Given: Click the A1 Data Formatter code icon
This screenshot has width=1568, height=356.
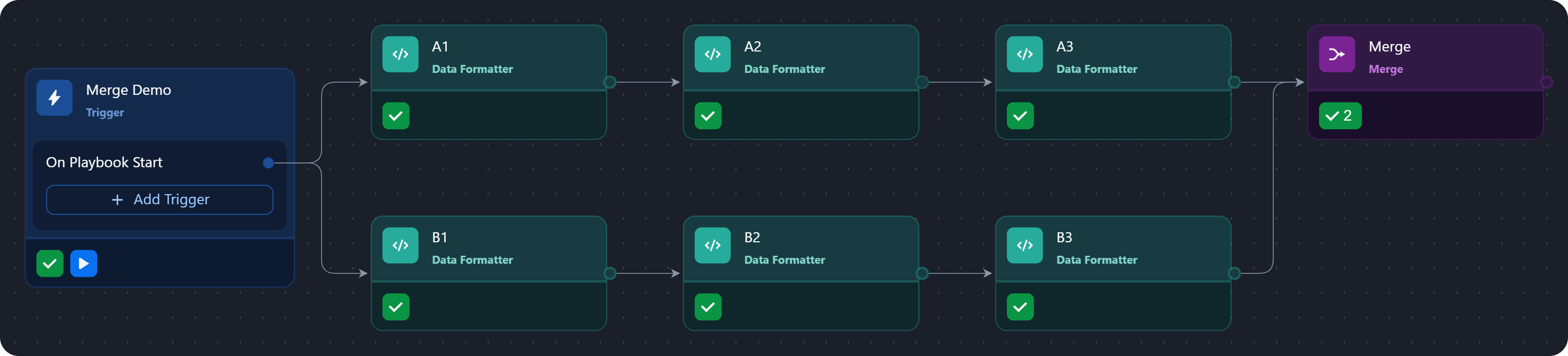Looking at the screenshot, I should tap(400, 55).
